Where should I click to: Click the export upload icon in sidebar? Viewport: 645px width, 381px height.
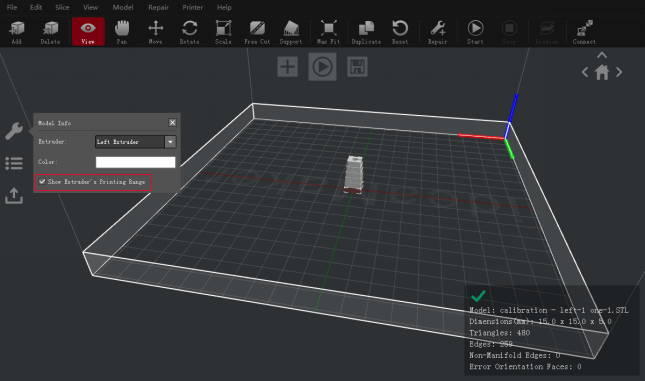point(14,196)
